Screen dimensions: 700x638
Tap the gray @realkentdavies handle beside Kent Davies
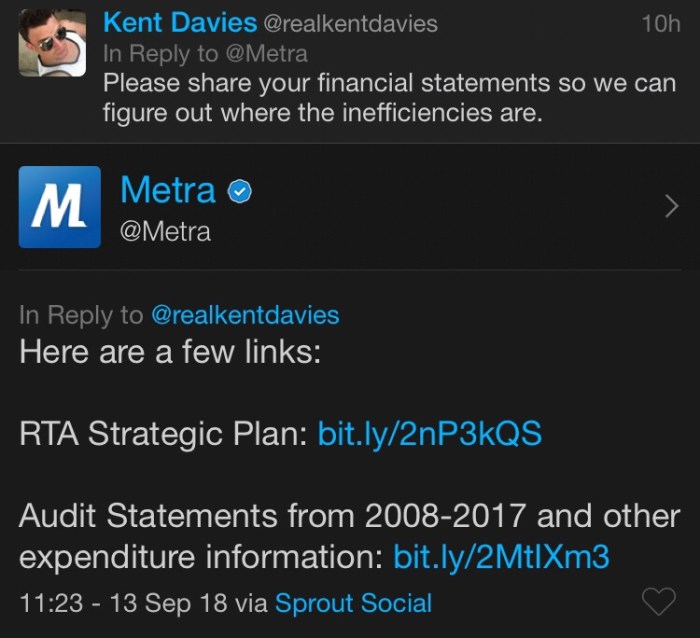coord(350,24)
